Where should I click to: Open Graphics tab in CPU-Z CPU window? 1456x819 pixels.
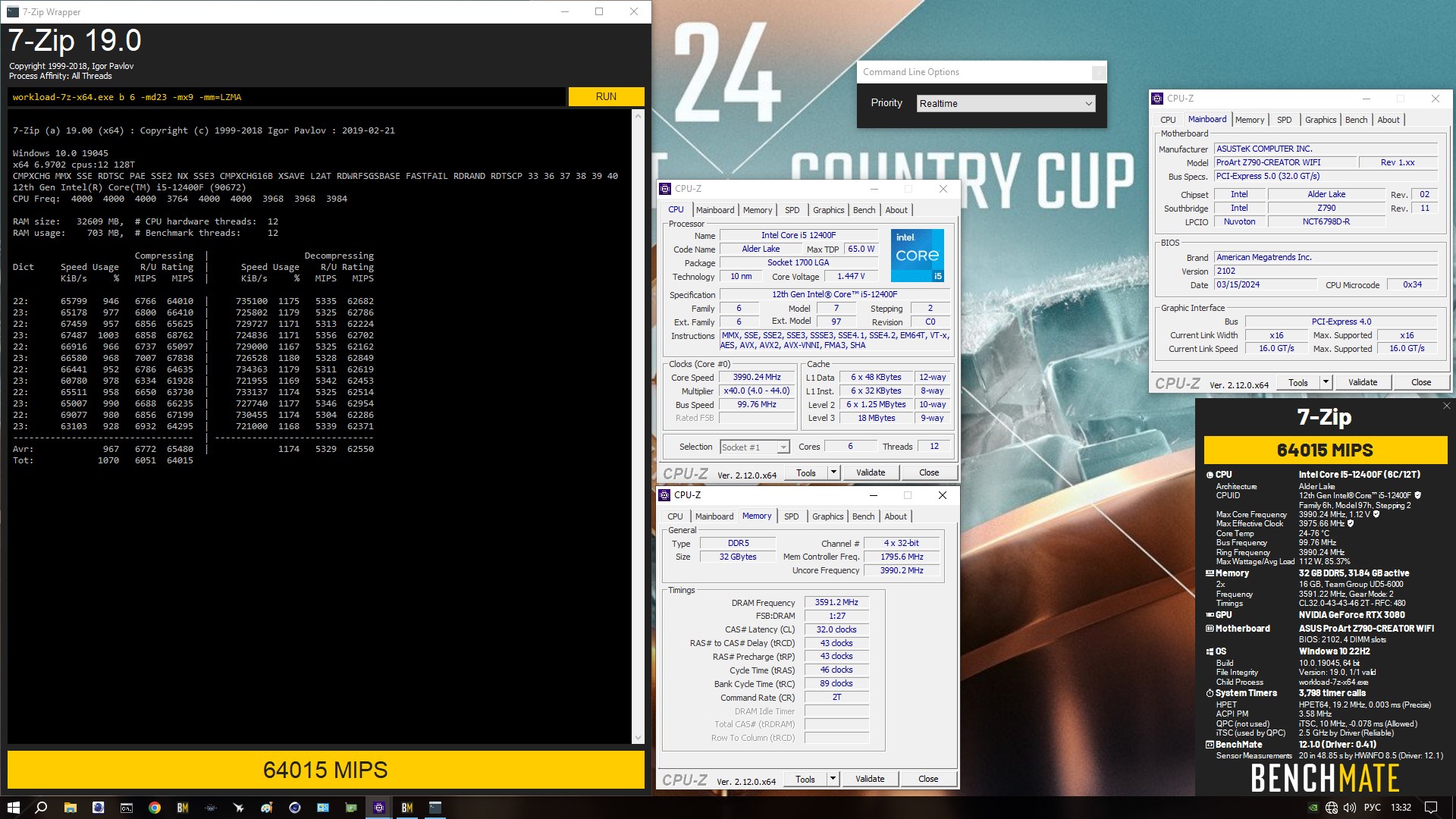828,210
